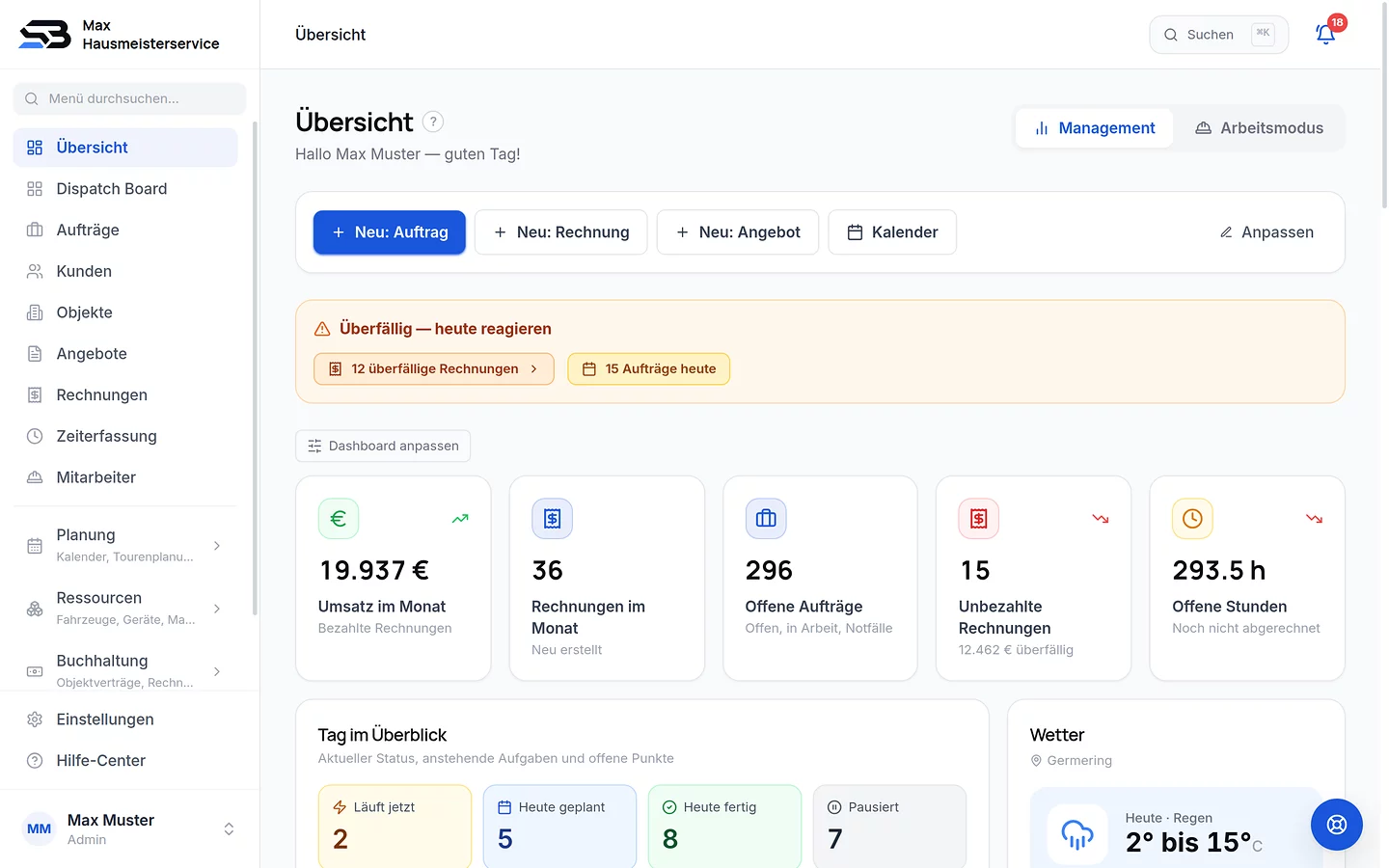
Task: Select the Heute fertig status tile
Action: coord(725,827)
